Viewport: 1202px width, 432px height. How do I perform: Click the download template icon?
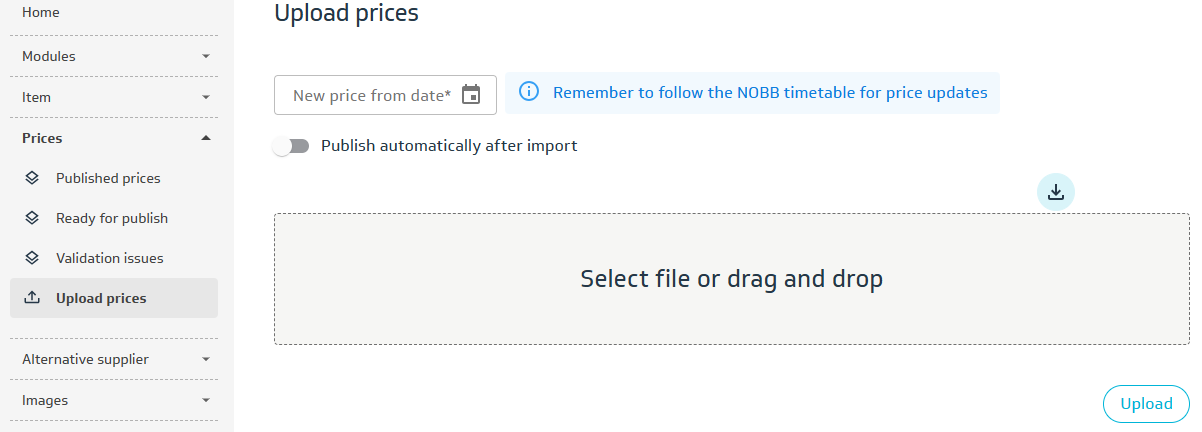pos(1055,192)
